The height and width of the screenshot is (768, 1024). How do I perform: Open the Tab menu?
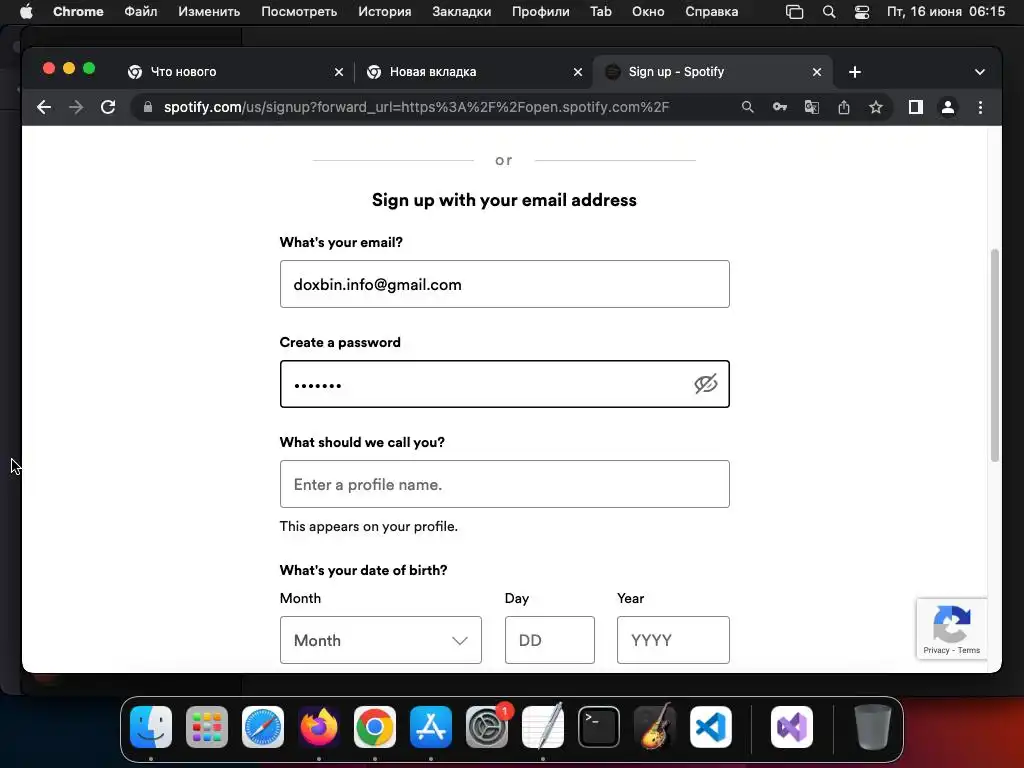coord(601,12)
